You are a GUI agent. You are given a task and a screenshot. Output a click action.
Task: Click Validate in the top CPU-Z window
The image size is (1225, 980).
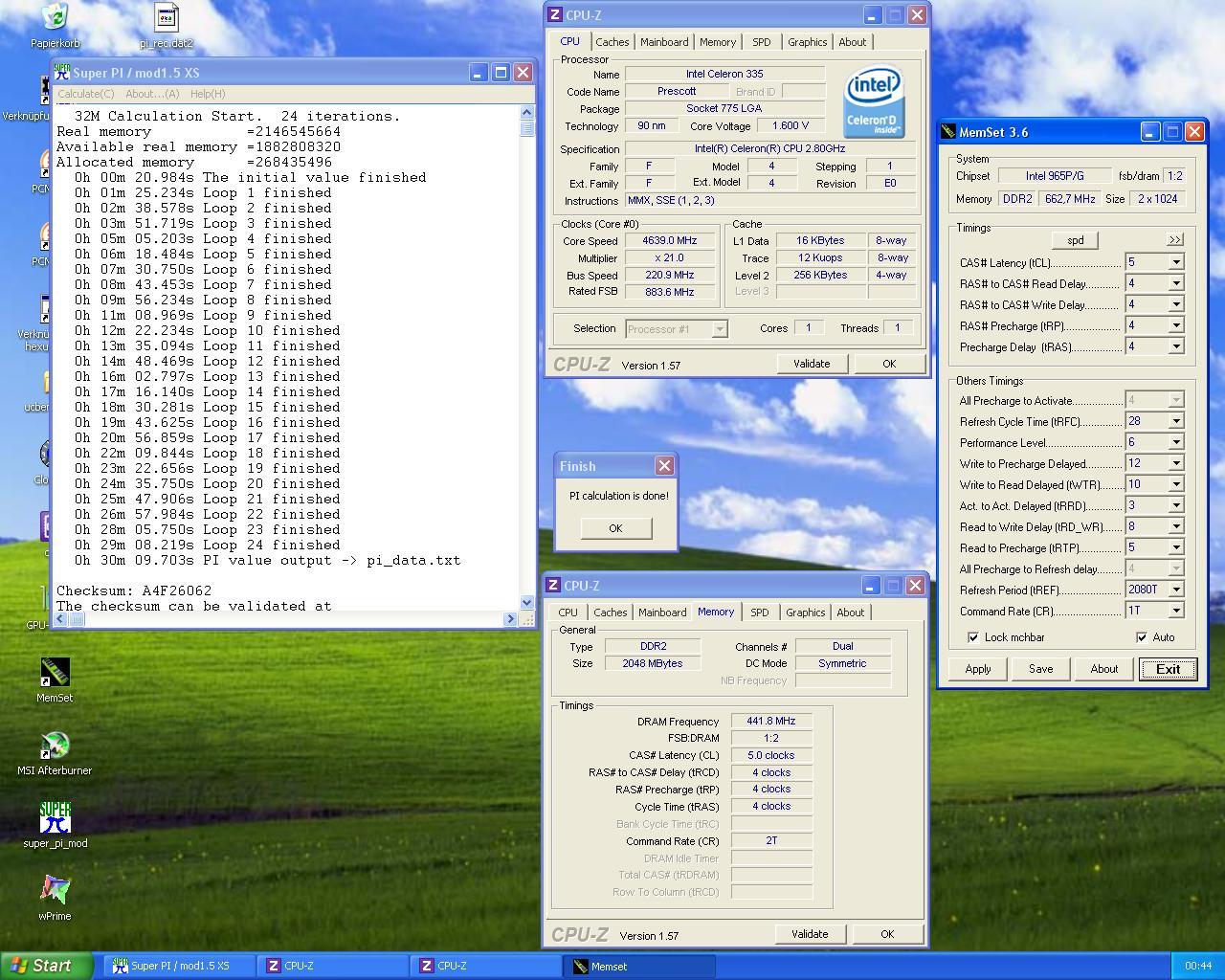(812, 364)
